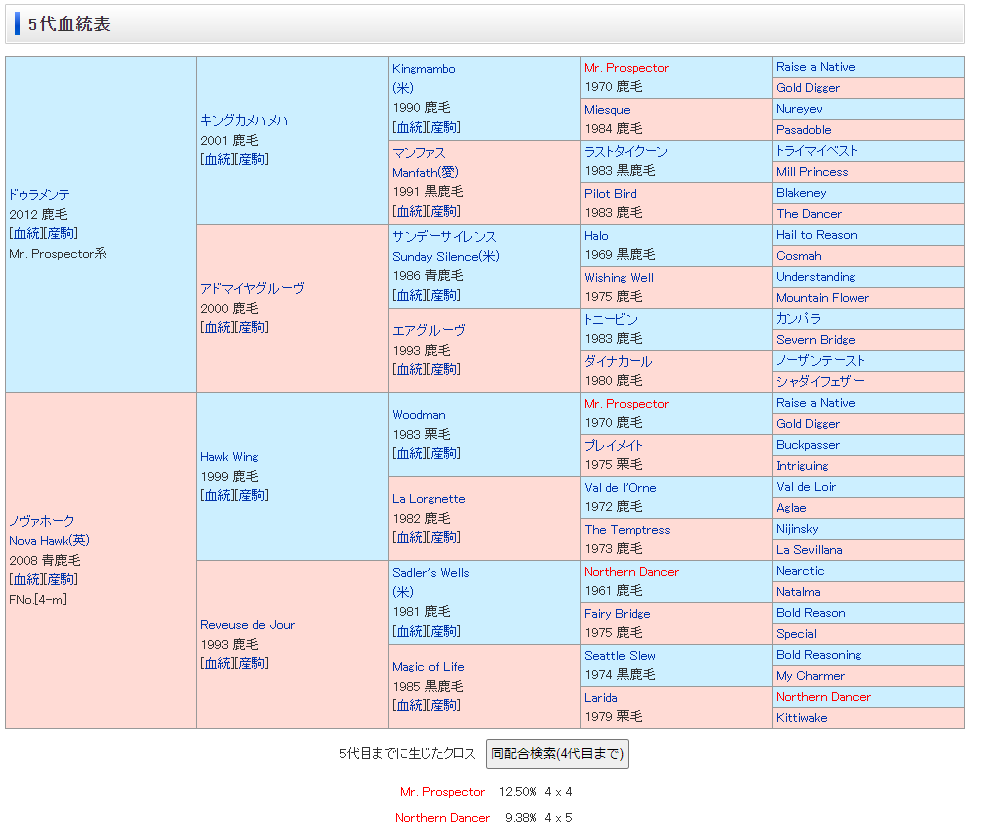Click the Miesque horse link
988x829 pixels.
tap(607, 110)
